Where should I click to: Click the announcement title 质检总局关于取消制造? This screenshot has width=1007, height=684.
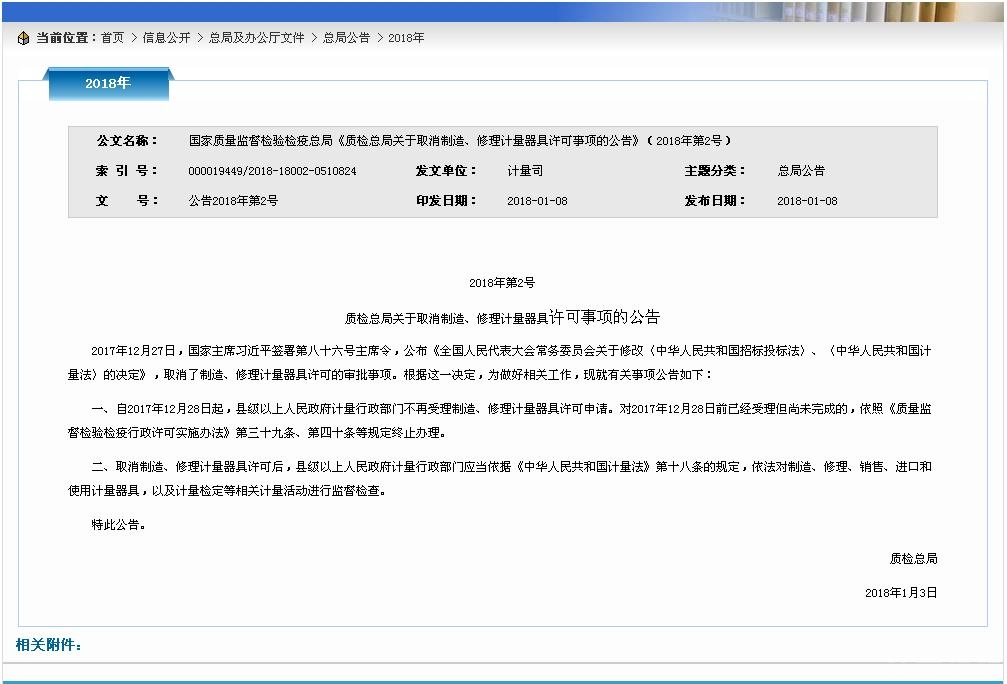[502, 317]
